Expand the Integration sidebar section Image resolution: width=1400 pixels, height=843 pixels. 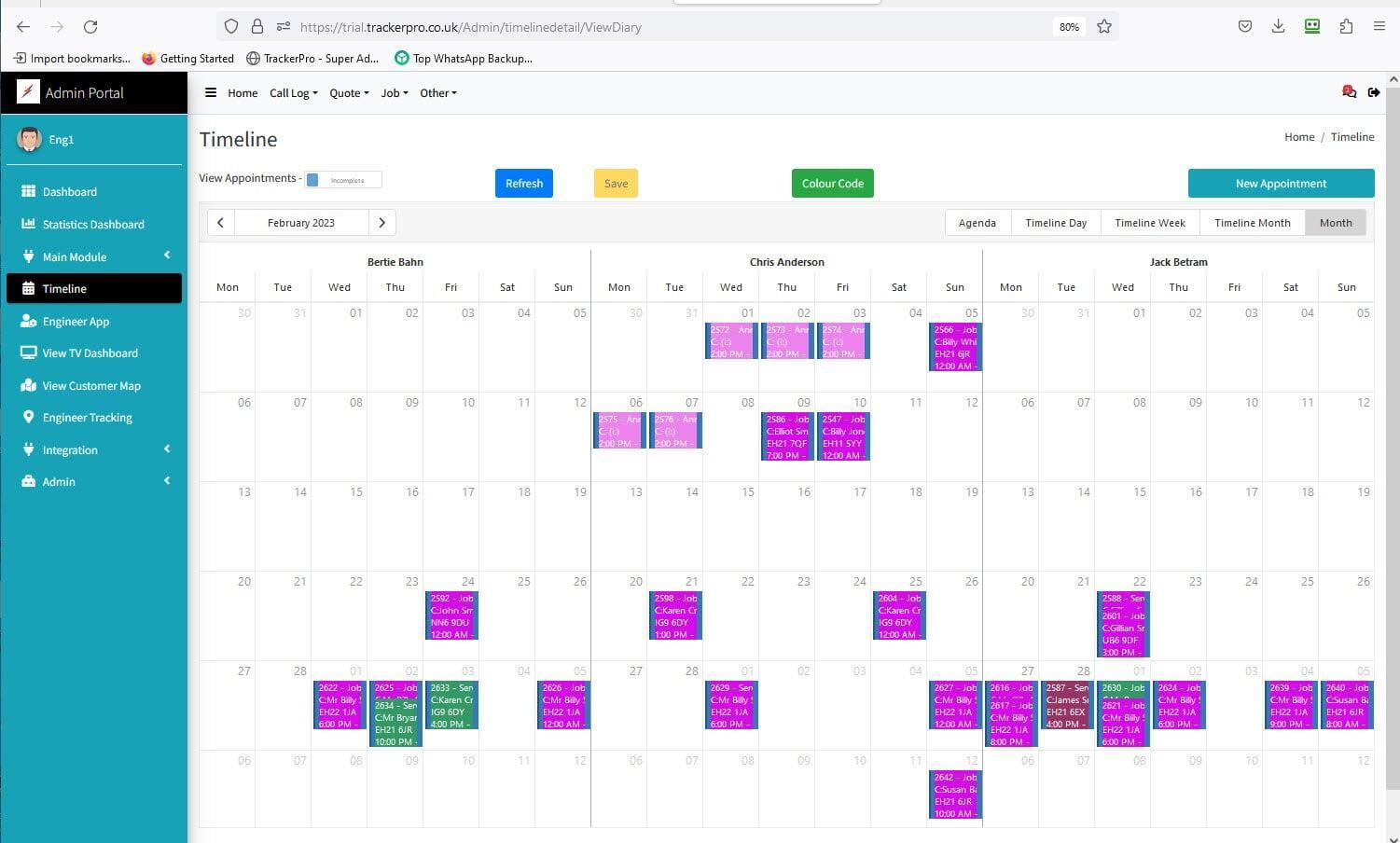[x=93, y=449]
